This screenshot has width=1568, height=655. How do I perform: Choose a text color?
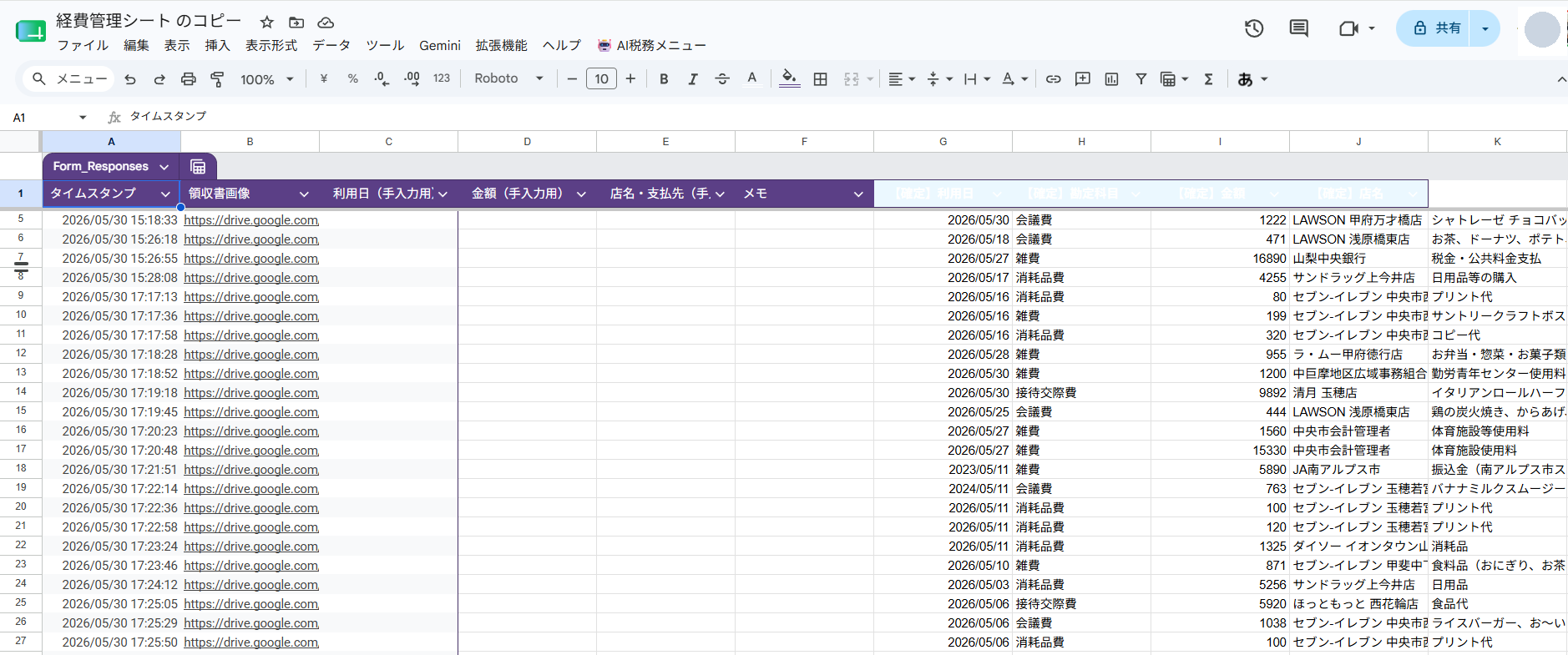coord(752,79)
